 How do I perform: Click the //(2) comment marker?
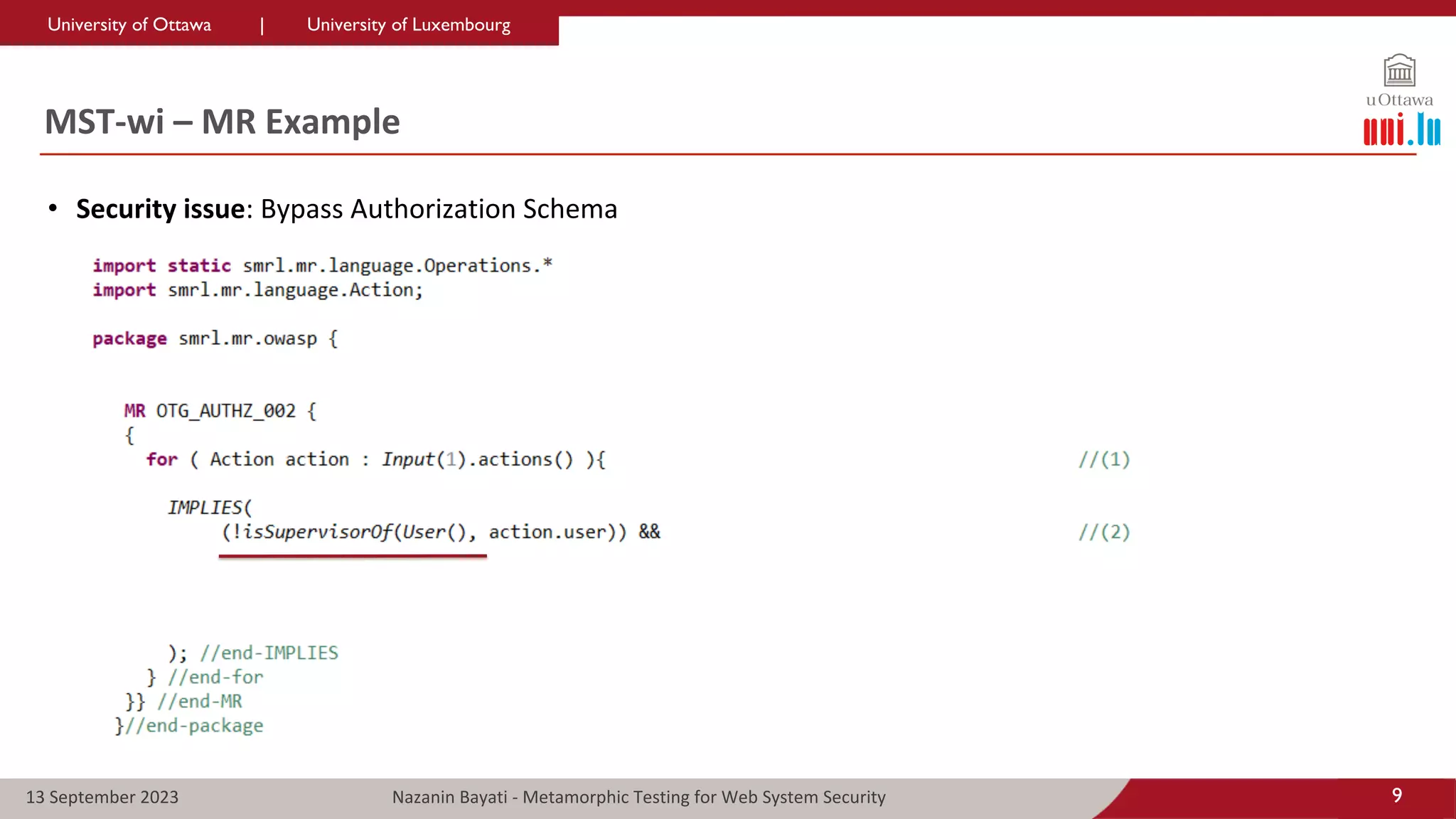pos(1103,532)
